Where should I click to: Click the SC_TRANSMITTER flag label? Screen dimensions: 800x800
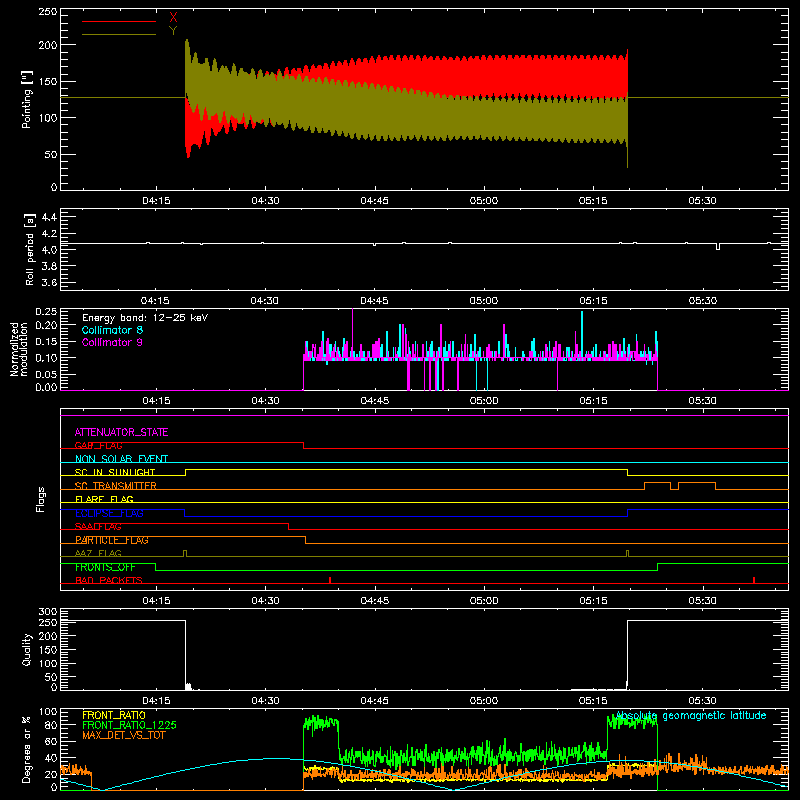click(116, 486)
